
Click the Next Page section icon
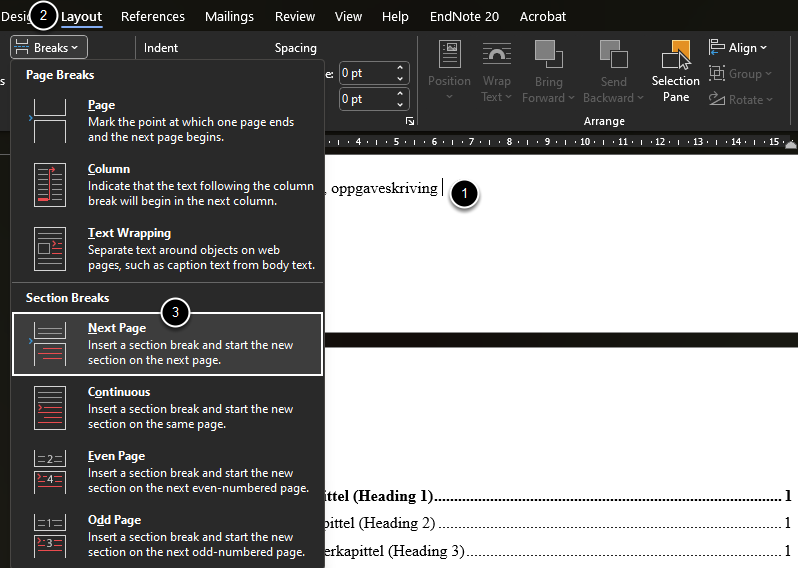[49, 344]
